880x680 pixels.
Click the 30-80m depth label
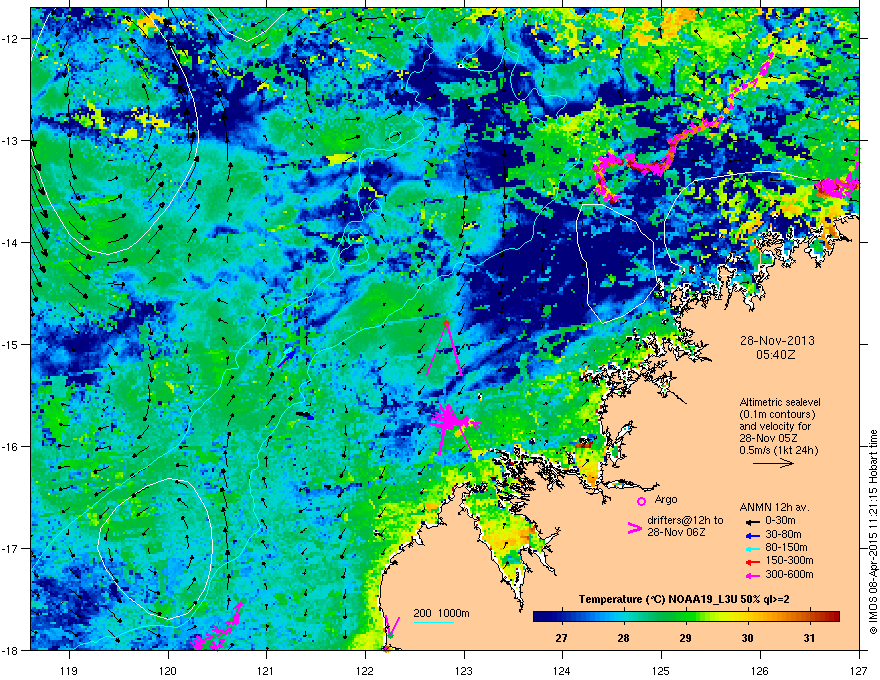click(x=783, y=534)
